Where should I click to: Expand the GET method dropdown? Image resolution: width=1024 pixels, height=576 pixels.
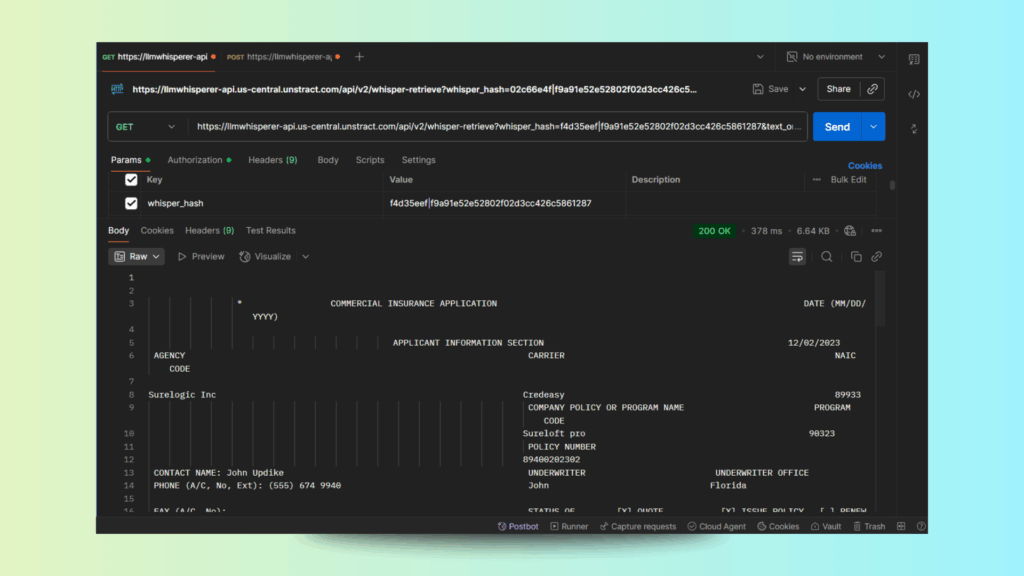pyautogui.click(x=146, y=127)
